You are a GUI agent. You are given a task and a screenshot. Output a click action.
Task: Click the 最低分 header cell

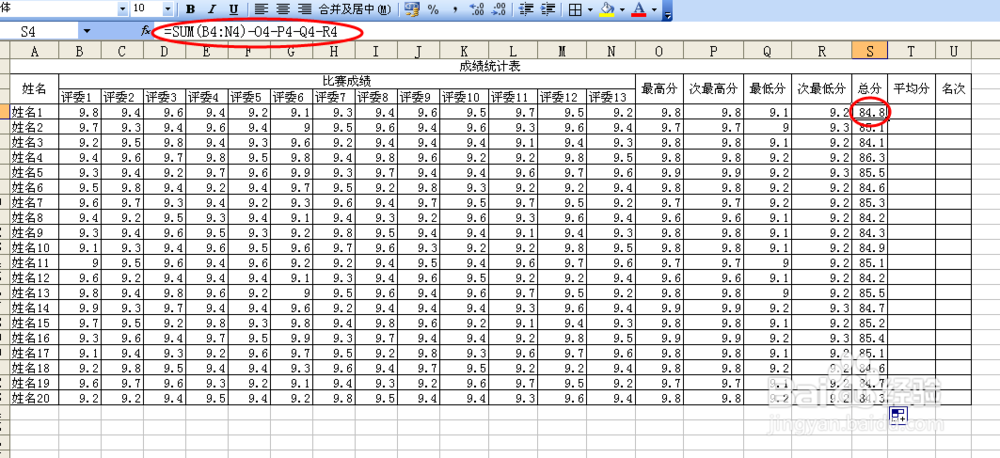tap(767, 89)
